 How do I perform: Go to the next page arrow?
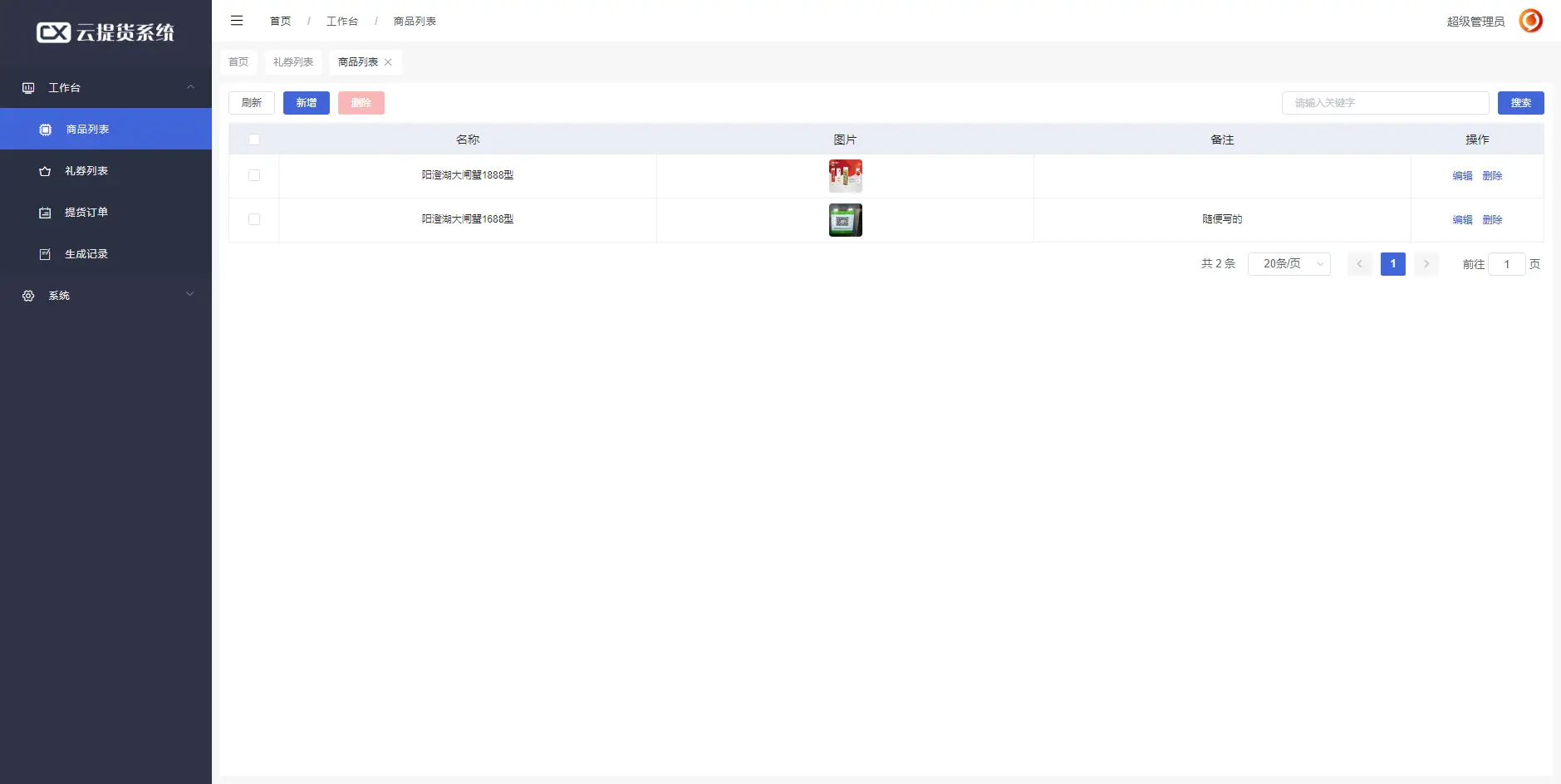[x=1426, y=264]
